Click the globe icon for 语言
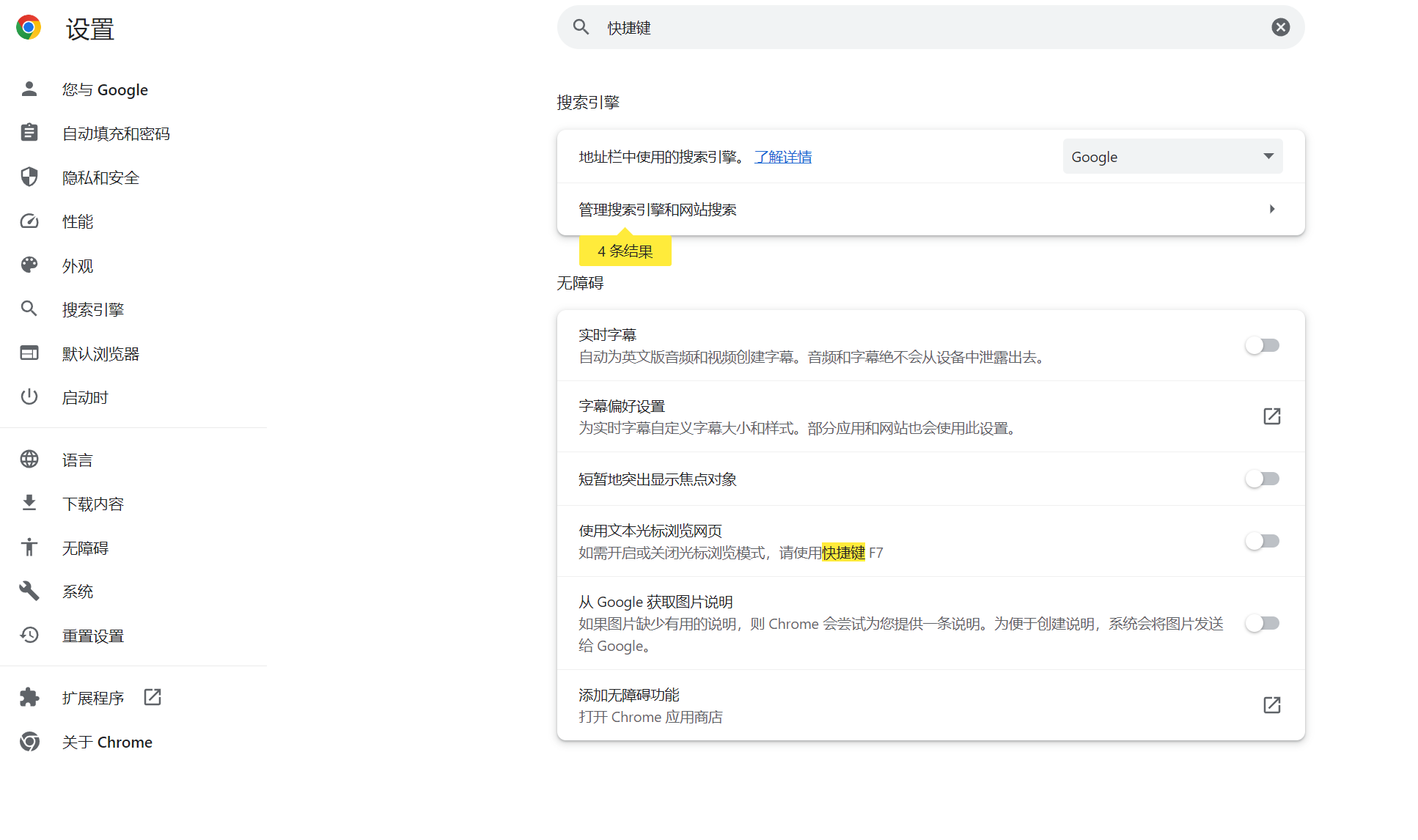1418x840 pixels. [29, 459]
